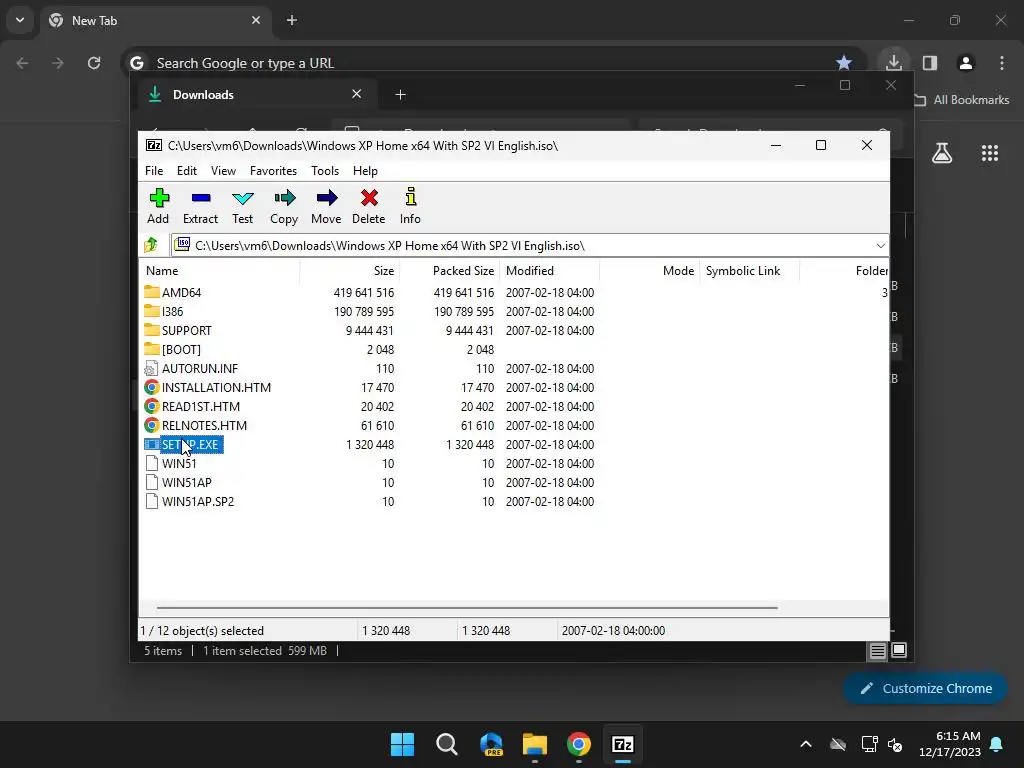Viewport: 1024px width, 768px height.
Task: Sort by Symbolic Link column header
Action: 749,270
